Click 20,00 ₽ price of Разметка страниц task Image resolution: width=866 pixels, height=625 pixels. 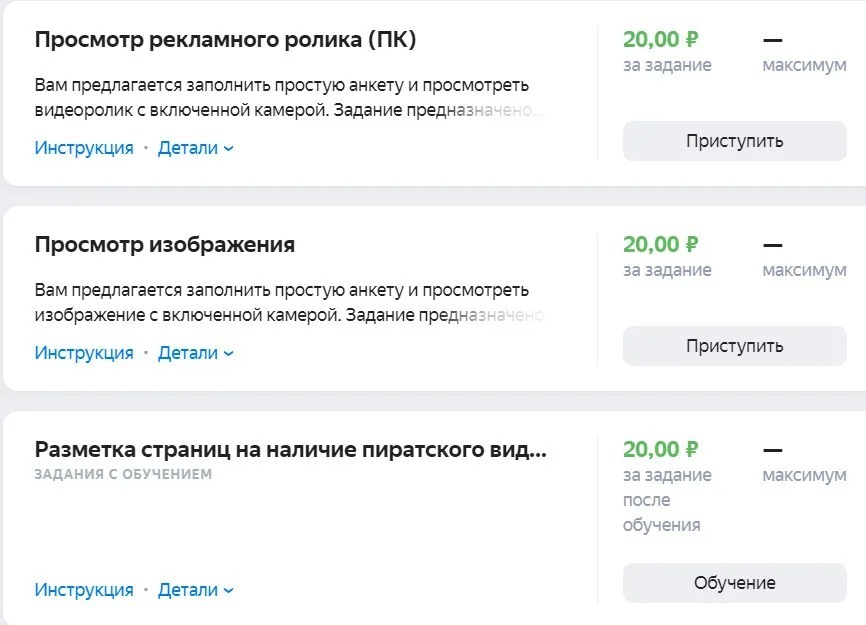click(x=660, y=450)
